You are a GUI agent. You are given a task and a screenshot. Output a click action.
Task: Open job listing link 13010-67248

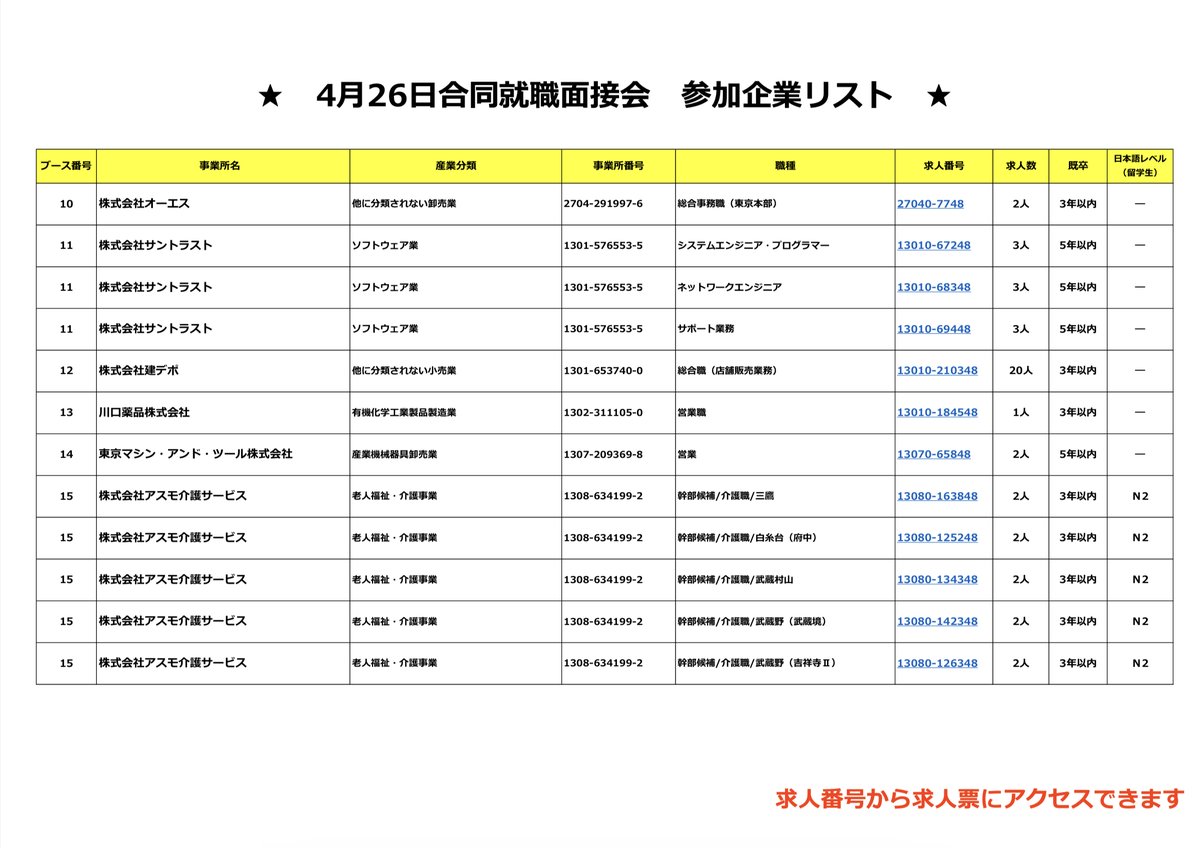point(933,246)
